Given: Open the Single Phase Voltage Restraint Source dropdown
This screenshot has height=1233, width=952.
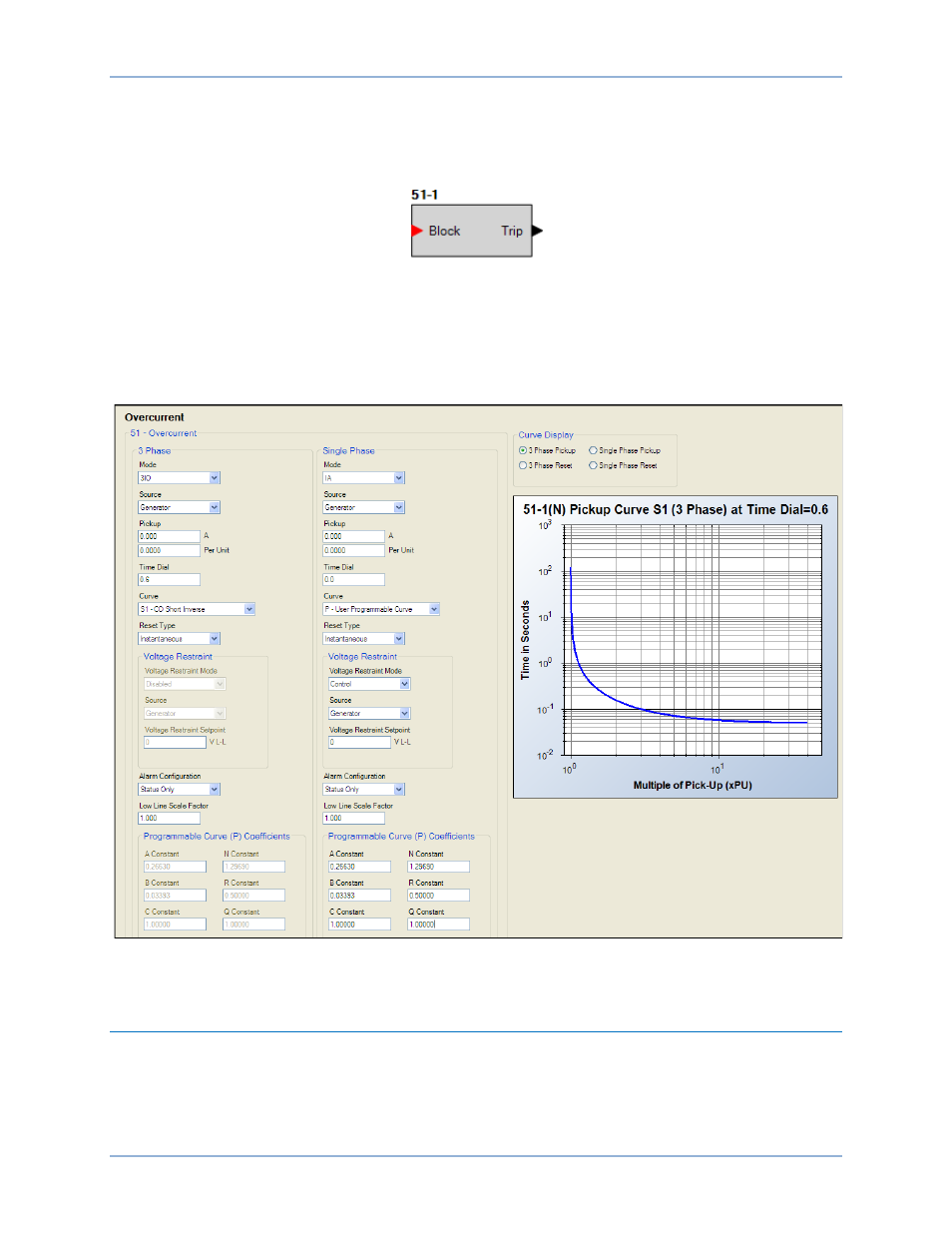Looking at the screenshot, I should (x=369, y=714).
